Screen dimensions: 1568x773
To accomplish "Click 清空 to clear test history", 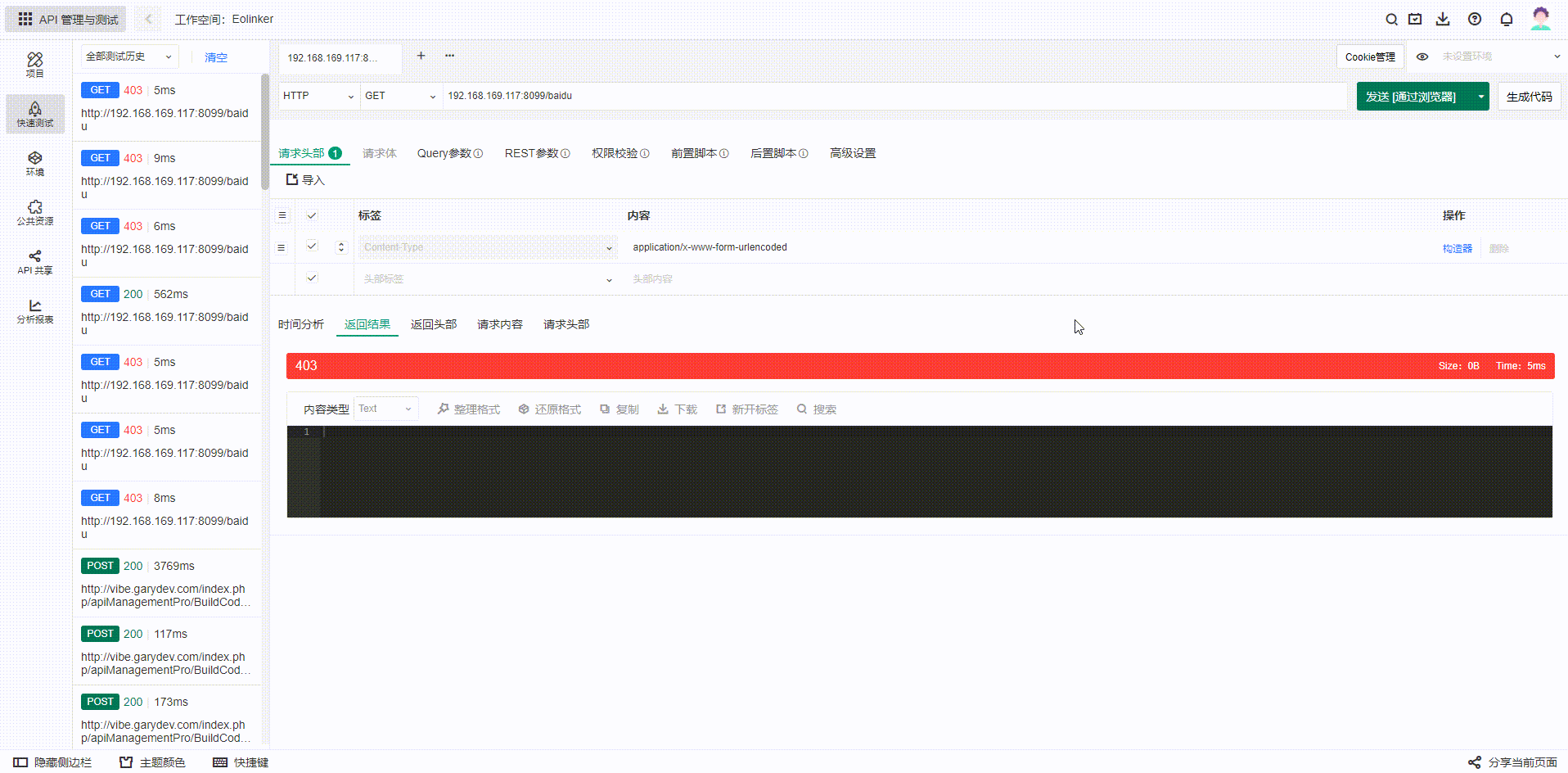I will (x=216, y=57).
